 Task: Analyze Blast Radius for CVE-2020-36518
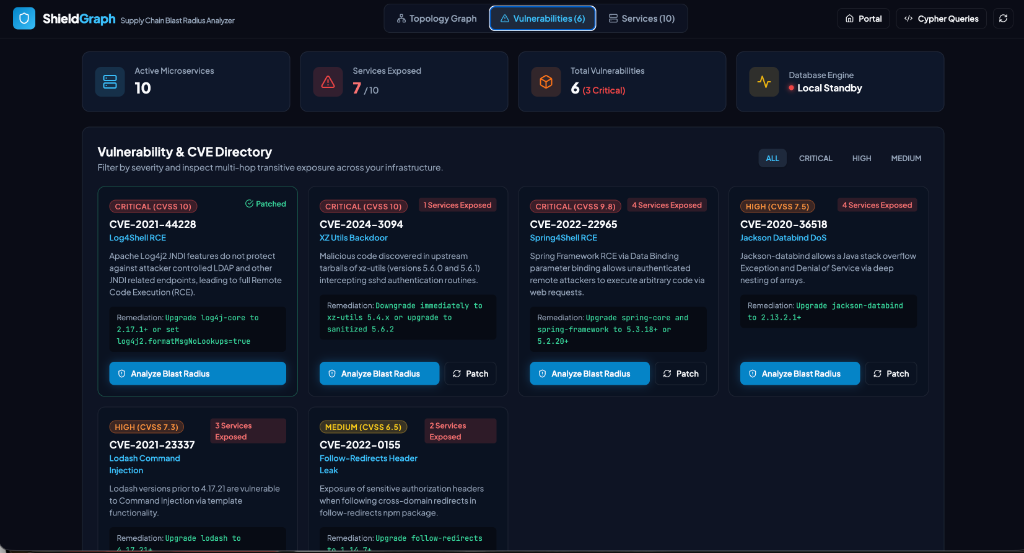point(800,373)
